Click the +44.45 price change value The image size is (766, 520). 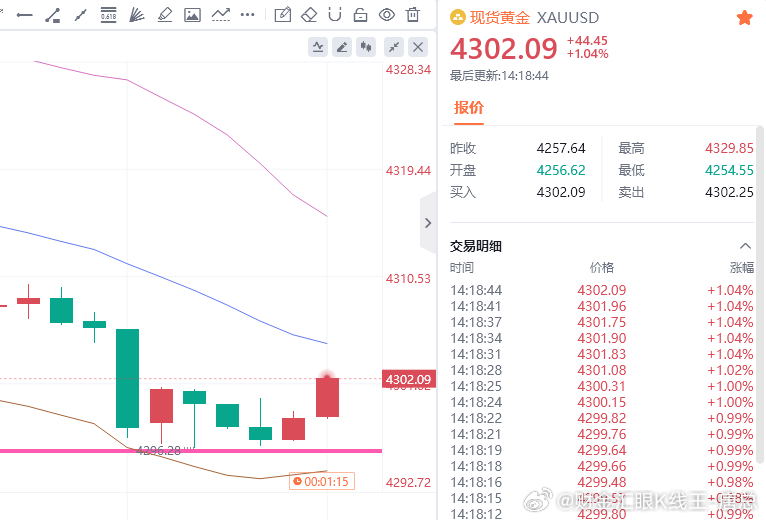click(x=587, y=41)
